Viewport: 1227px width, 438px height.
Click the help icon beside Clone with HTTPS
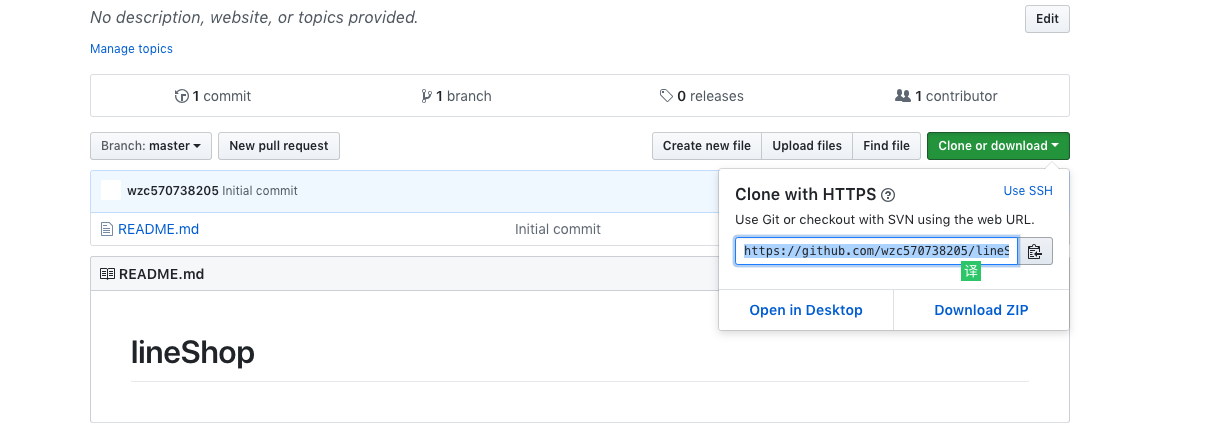(888, 196)
